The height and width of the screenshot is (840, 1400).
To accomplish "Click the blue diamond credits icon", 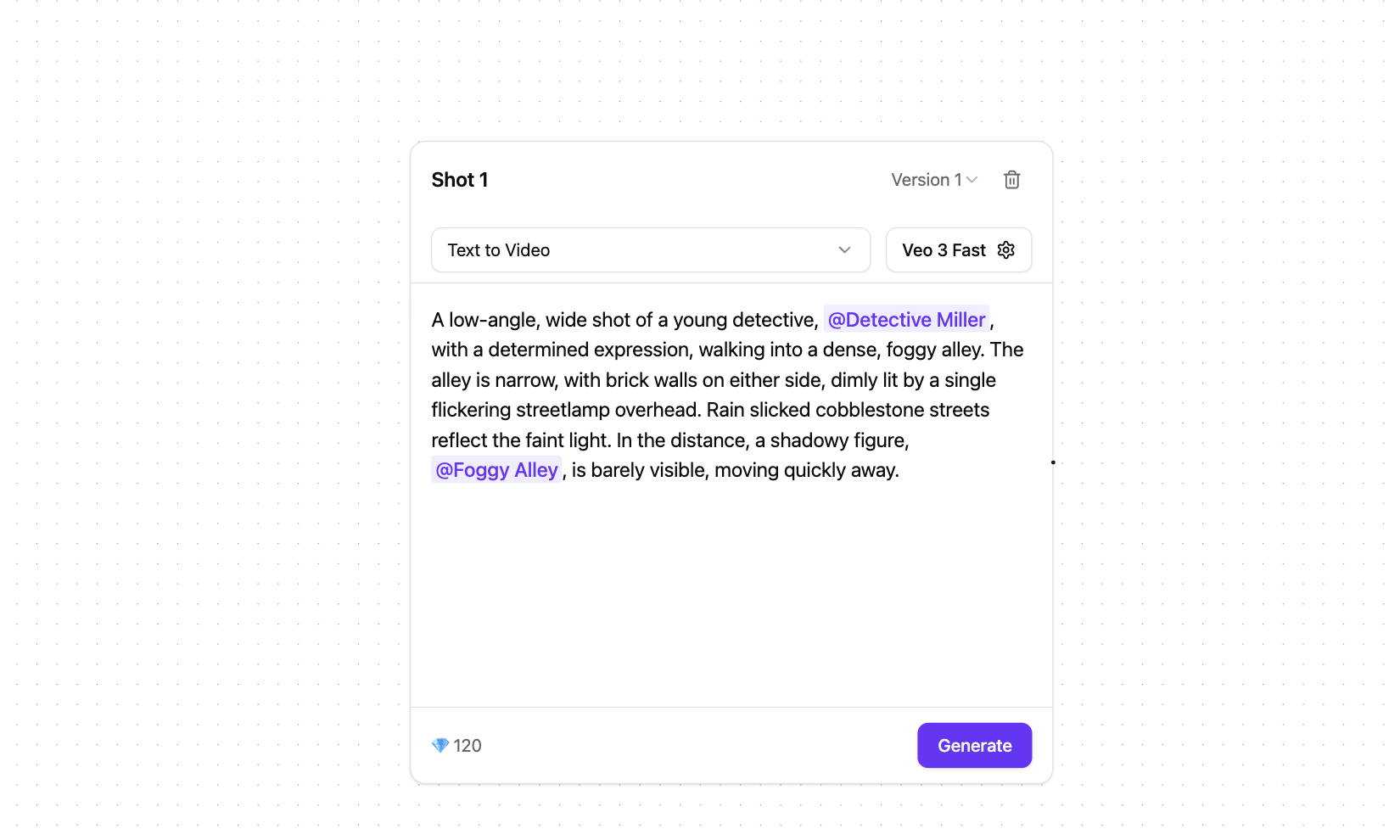I will click(x=440, y=746).
